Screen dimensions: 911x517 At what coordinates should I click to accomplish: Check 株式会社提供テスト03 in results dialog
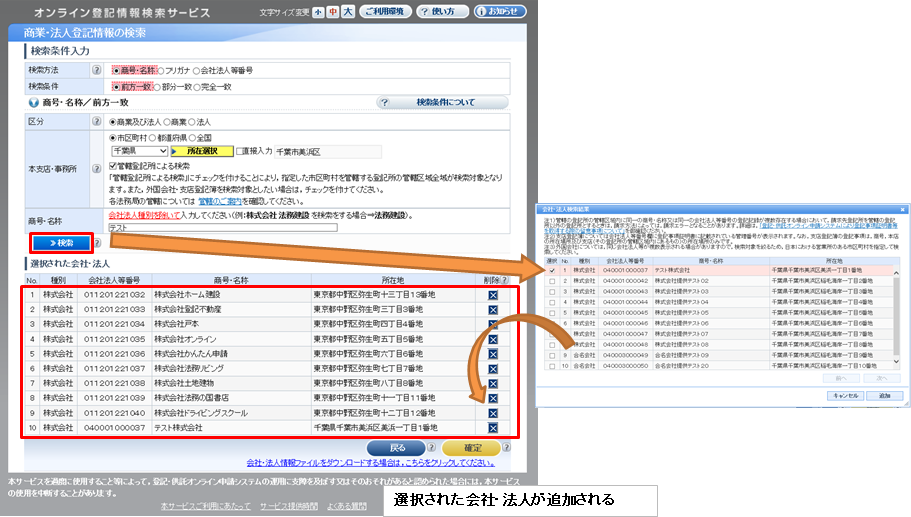(552, 292)
